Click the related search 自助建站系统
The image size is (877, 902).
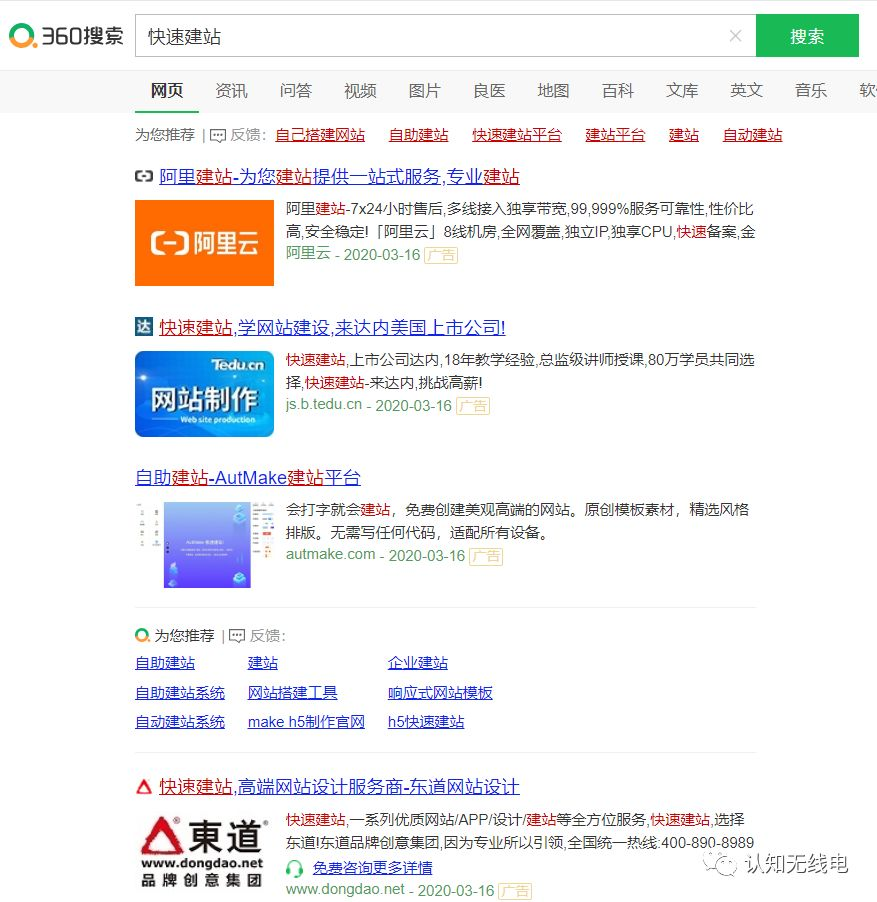(x=180, y=693)
